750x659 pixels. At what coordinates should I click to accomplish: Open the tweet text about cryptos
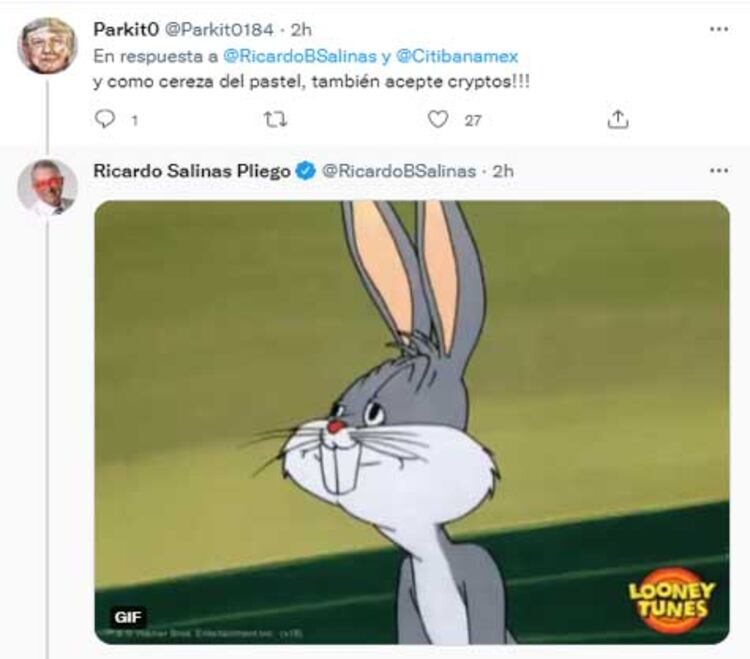click(x=311, y=82)
